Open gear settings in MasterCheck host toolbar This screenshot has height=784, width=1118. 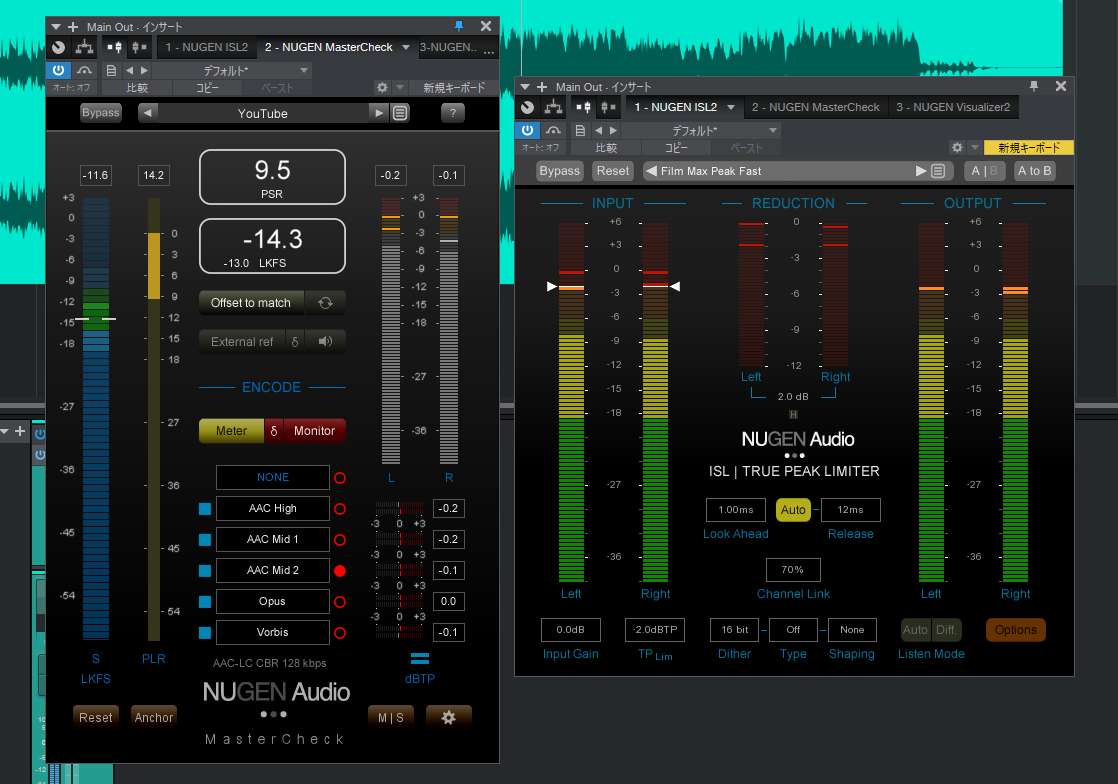tap(382, 87)
